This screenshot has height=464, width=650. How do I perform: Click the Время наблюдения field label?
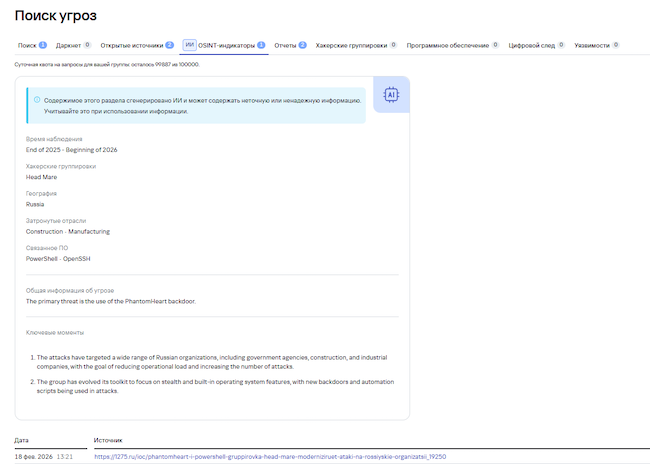[54, 139]
